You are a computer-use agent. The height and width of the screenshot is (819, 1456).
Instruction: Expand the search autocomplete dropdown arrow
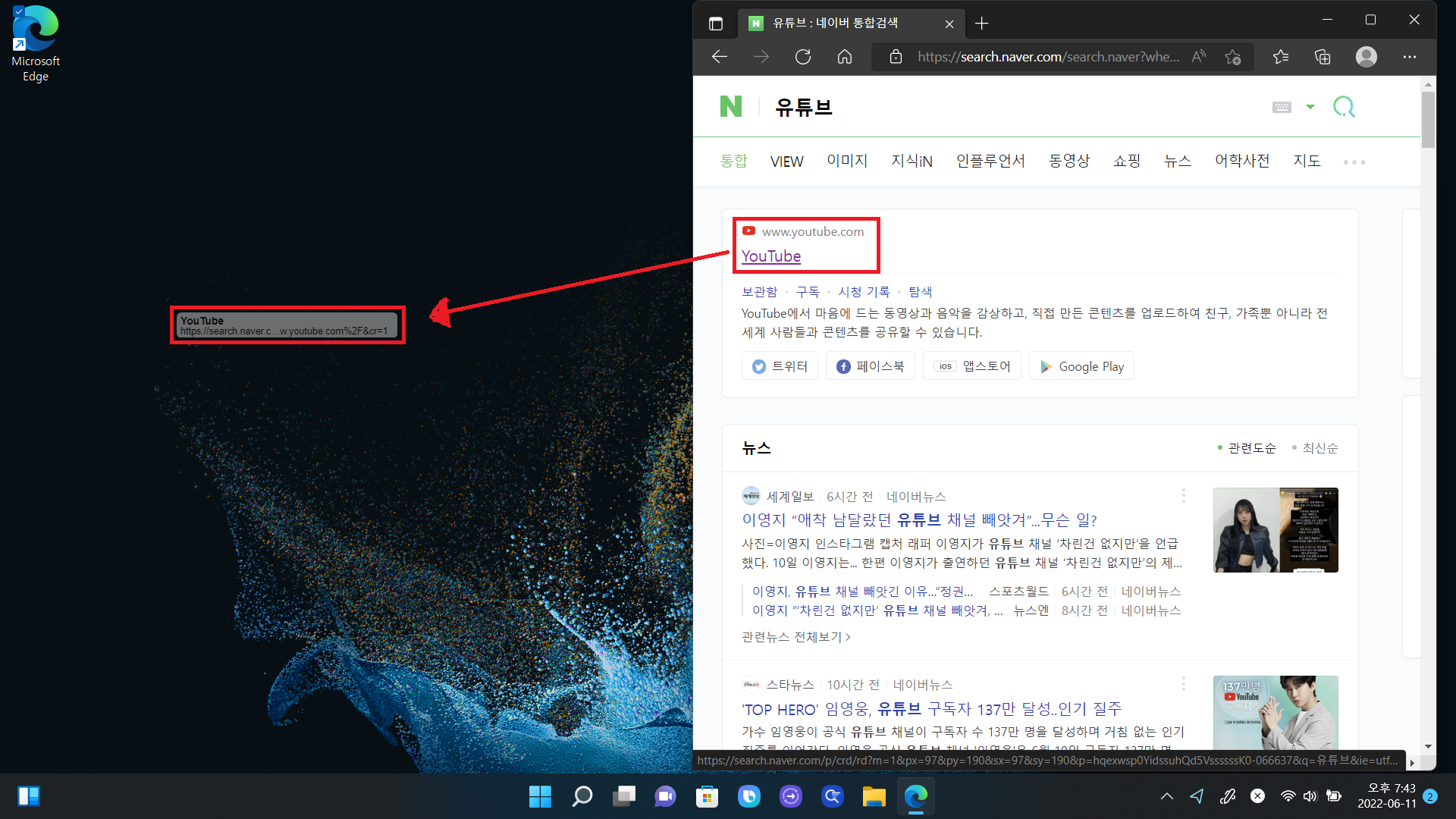tap(1310, 107)
